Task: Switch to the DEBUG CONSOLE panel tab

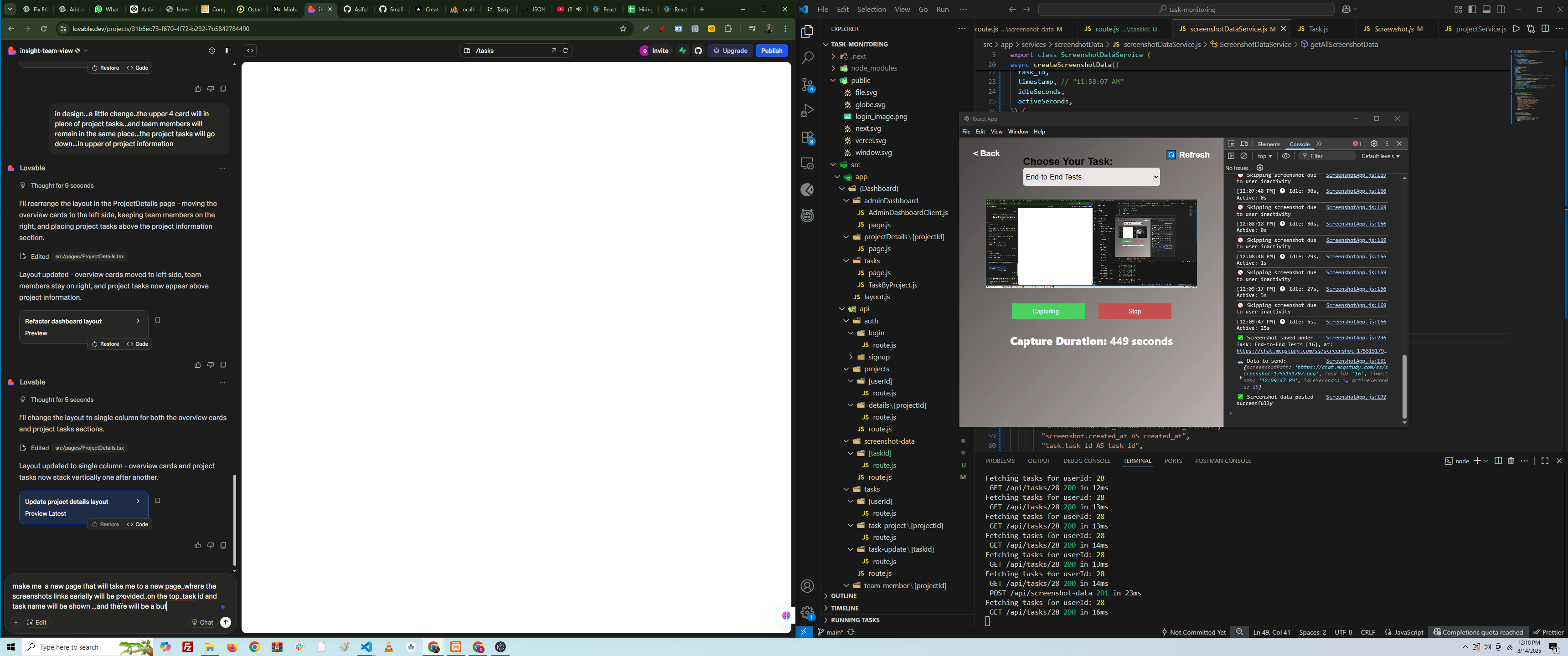Action: 1087,461
